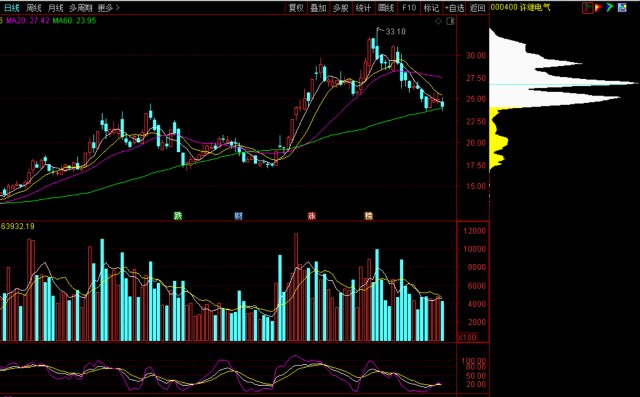Click the blue 财 event marker icon
640x397 pixels.
(238, 216)
